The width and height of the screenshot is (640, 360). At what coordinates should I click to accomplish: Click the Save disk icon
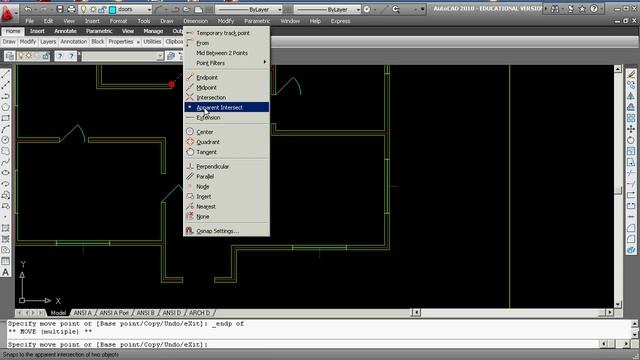60,9
